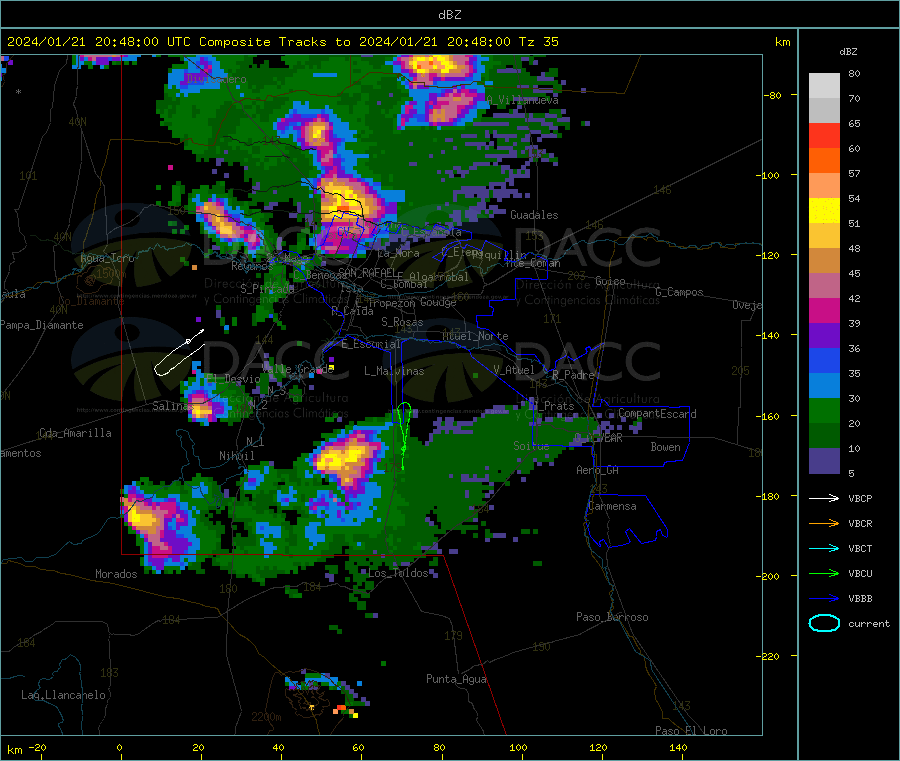Click the Valle_Grande location label
The height and width of the screenshot is (761, 900).
(x=298, y=369)
